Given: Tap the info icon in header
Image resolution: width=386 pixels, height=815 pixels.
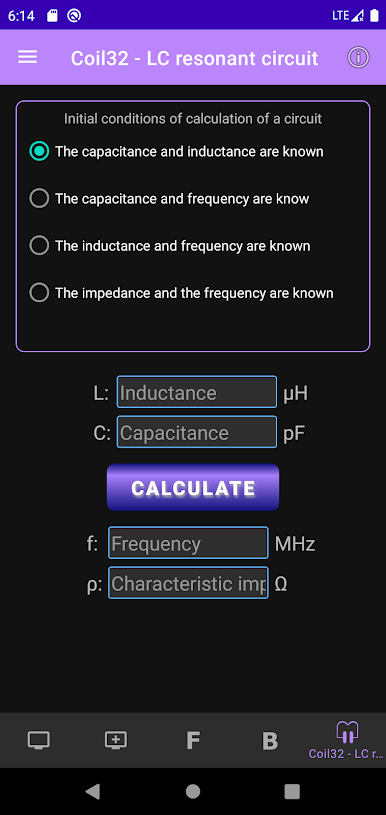Looking at the screenshot, I should tap(358, 57).
